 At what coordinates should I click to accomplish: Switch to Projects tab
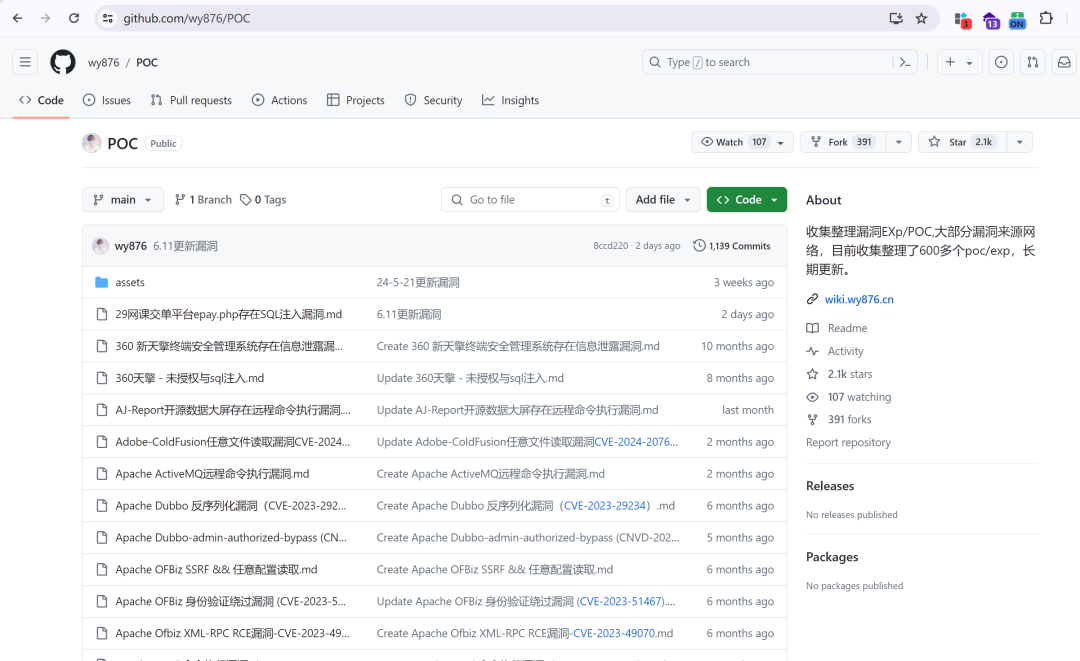click(355, 100)
